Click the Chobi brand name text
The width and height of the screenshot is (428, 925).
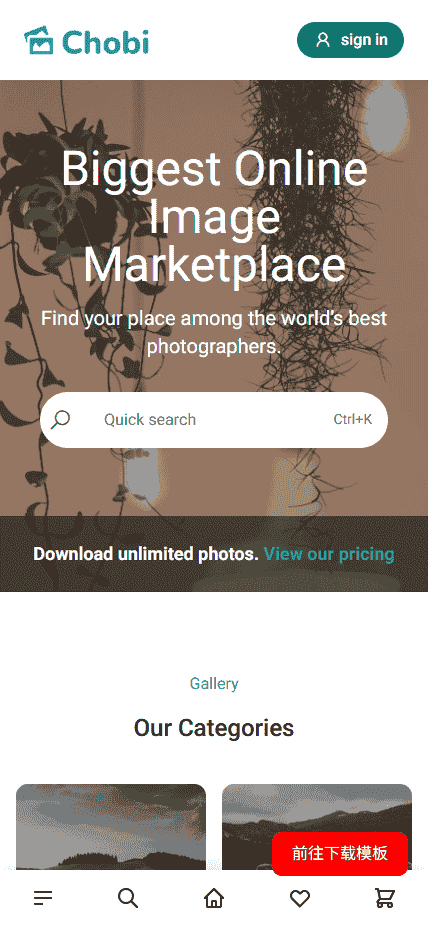click(x=106, y=41)
